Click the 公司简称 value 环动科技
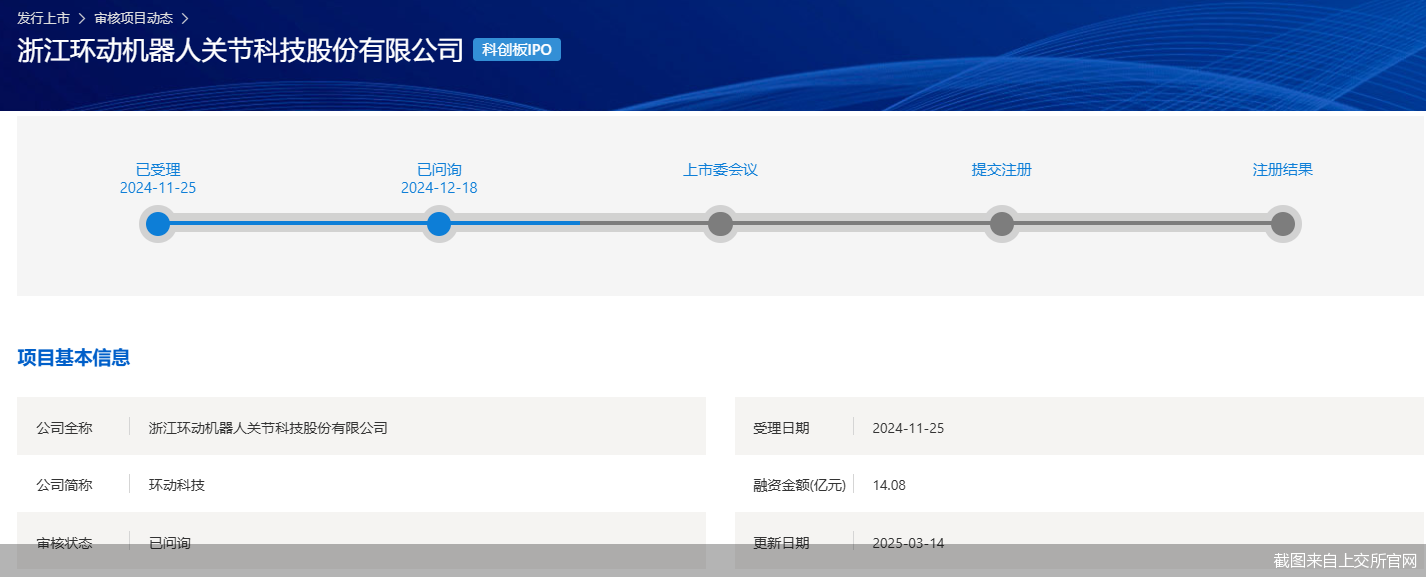Viewport: 1426px width, 577px height. pyautogui.click(x=176, y=485)
